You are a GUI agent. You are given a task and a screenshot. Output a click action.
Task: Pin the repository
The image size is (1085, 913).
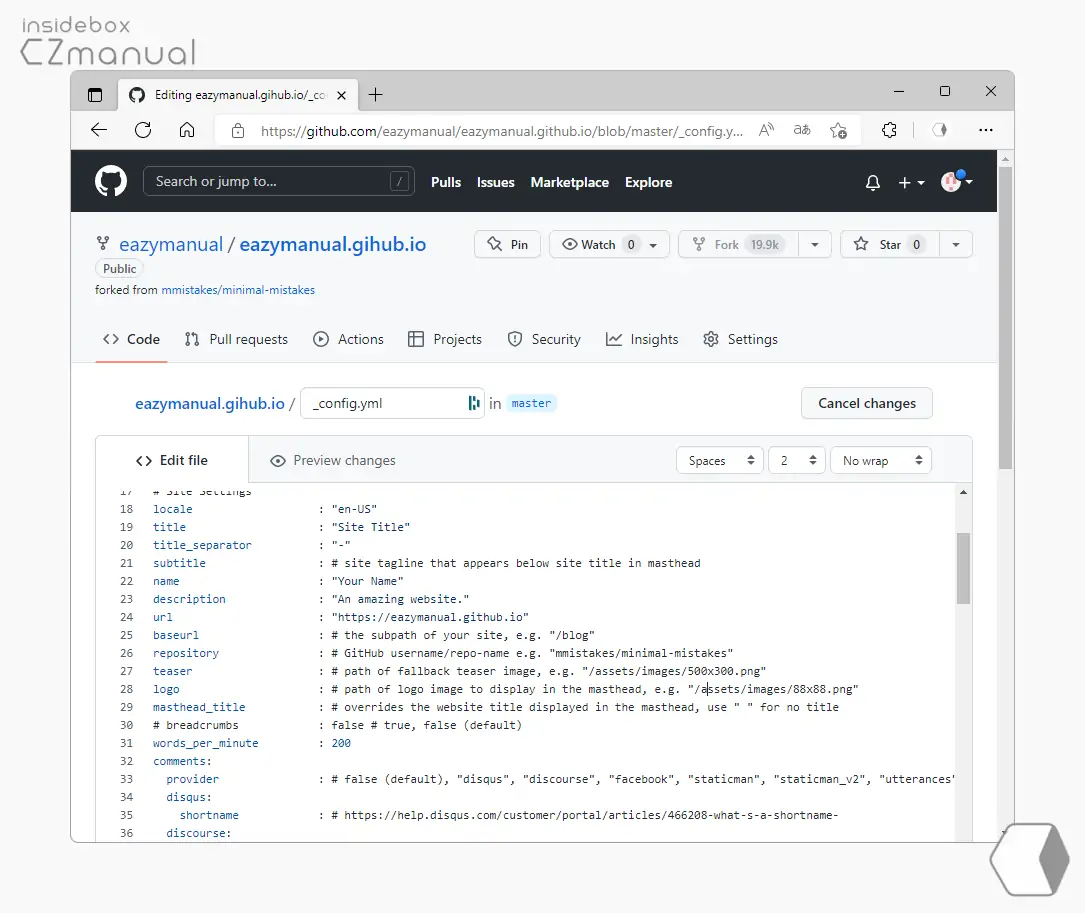click(507, 244)
